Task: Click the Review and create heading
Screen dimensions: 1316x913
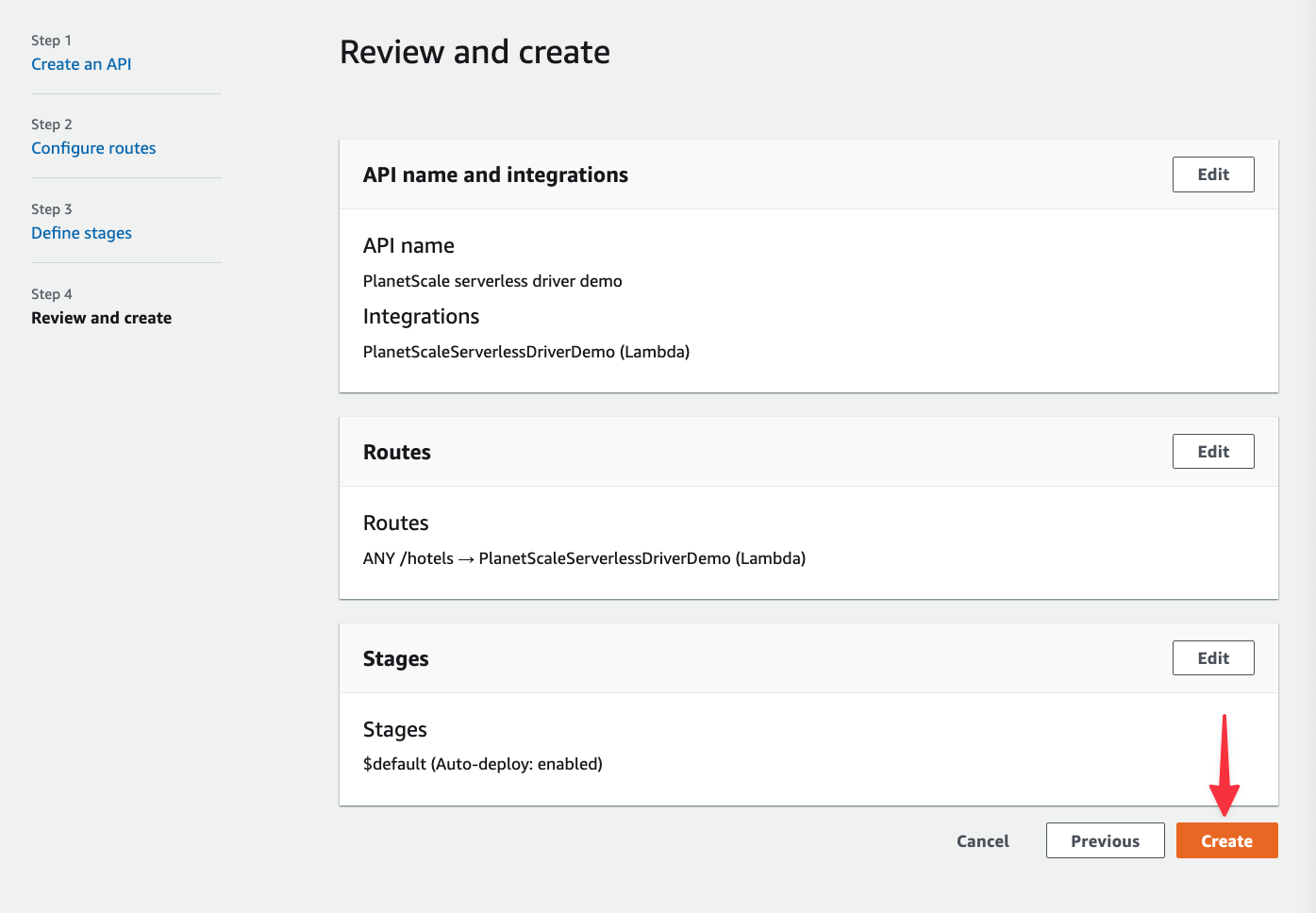Action: [475, 52]
